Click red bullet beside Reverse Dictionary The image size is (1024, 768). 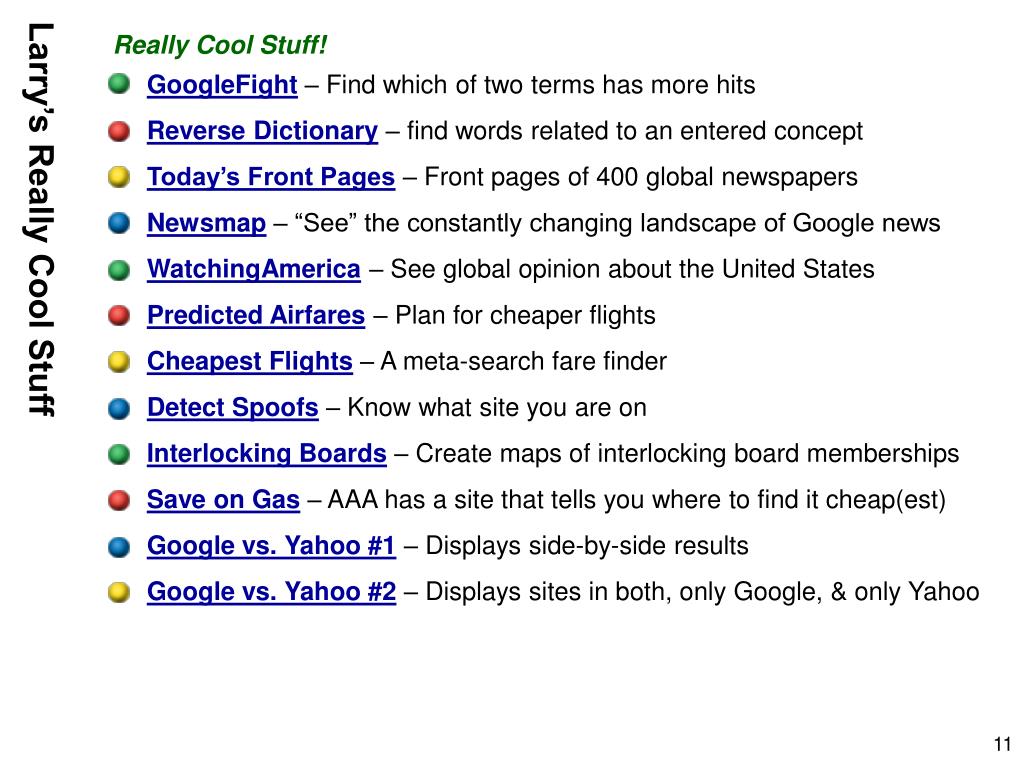119,131
